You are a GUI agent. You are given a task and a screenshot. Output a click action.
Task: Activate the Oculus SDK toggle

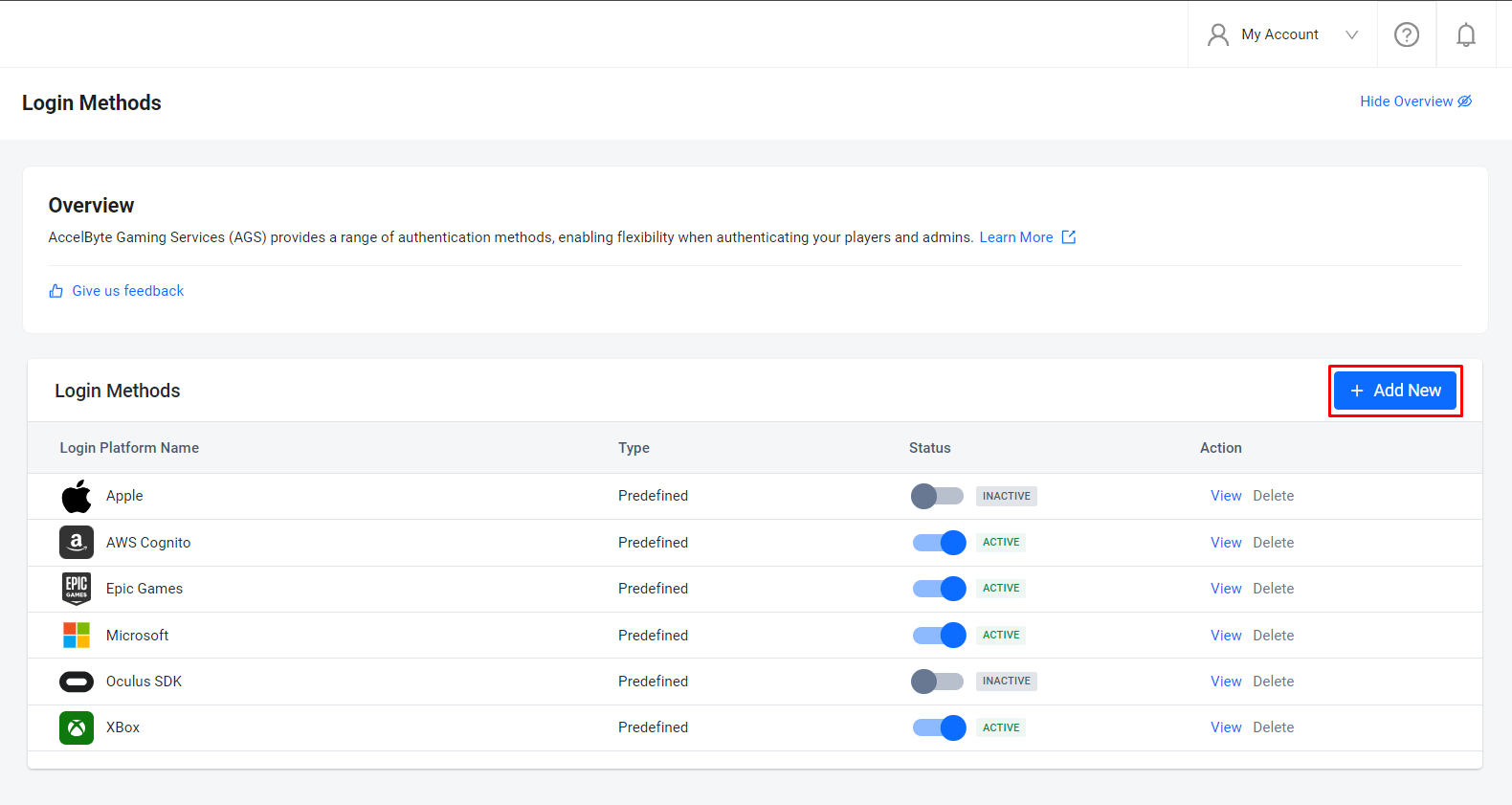pos(938,682)
